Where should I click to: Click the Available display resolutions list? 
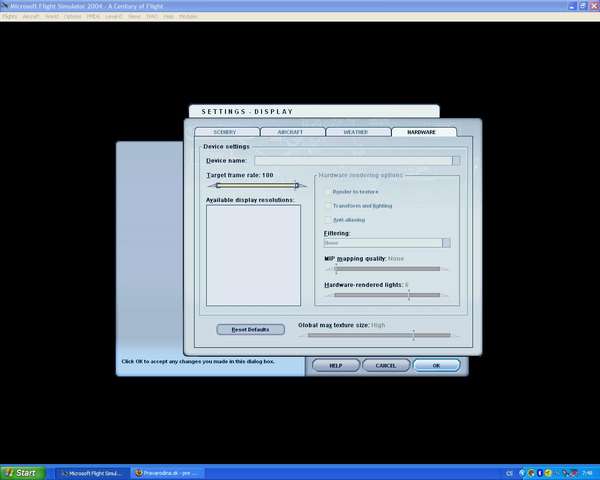(253, 255)
